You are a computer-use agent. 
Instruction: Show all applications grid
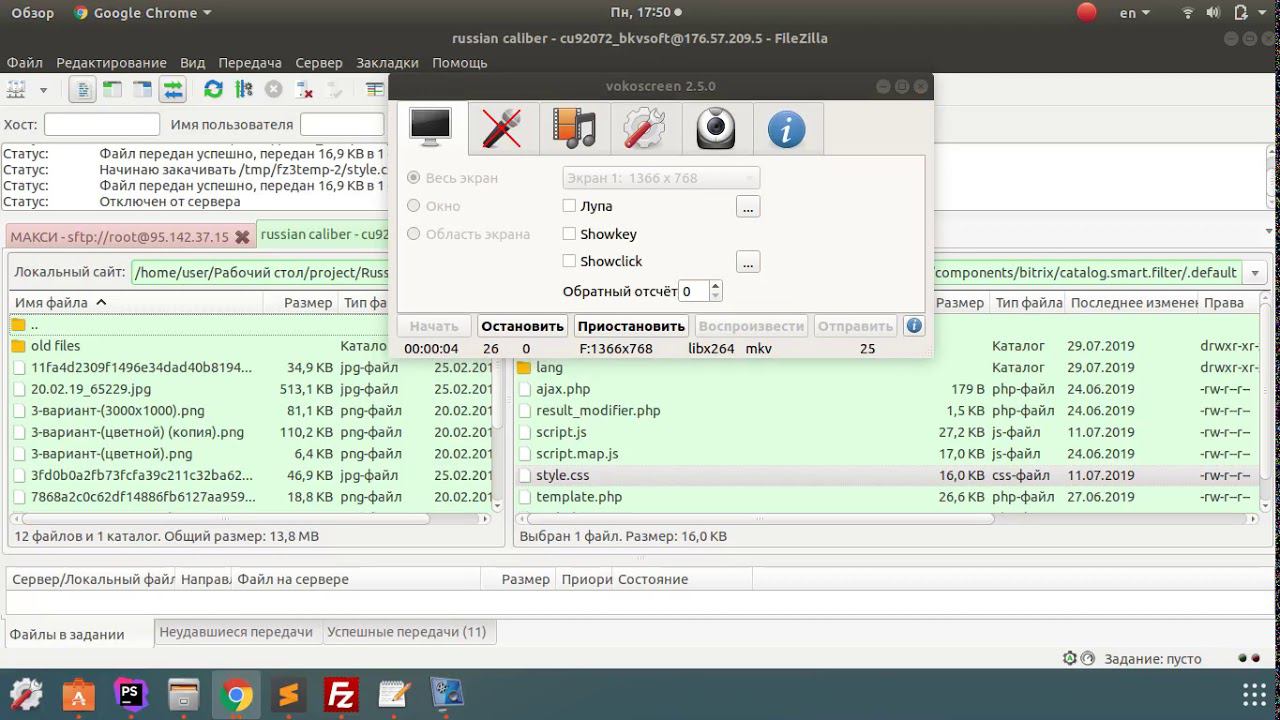tap(1254, 694)
